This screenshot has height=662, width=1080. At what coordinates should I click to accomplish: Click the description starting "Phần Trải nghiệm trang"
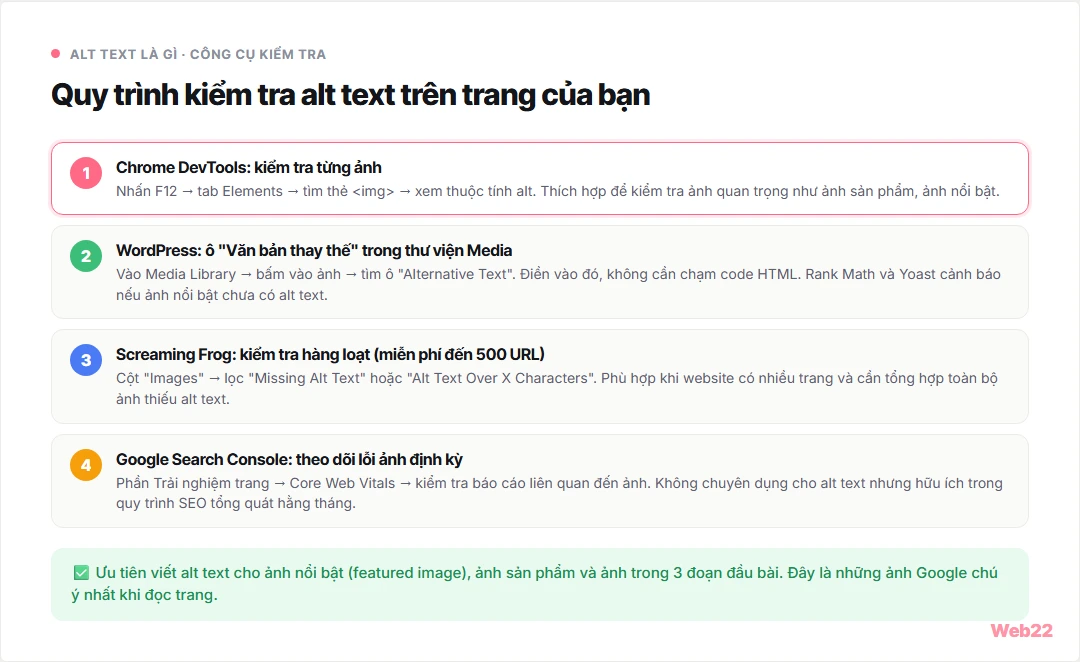coord(559,493)
